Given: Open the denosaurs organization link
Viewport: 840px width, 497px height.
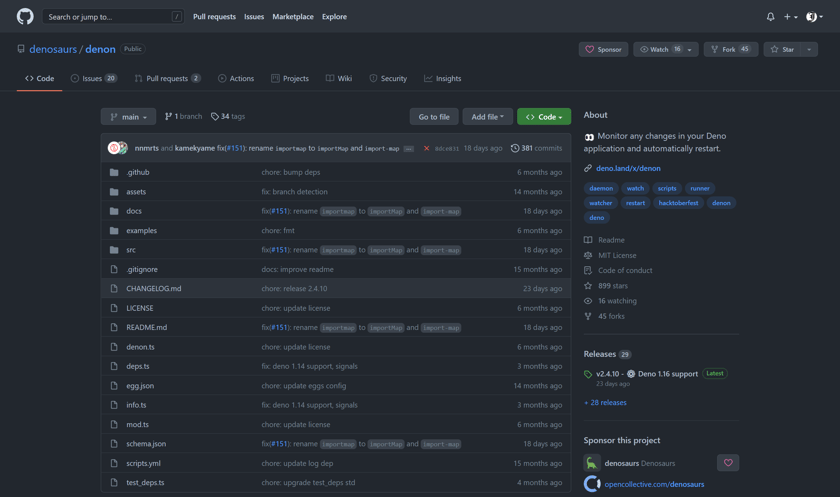Looking at the screenshot, I should (x=53, y=49).
